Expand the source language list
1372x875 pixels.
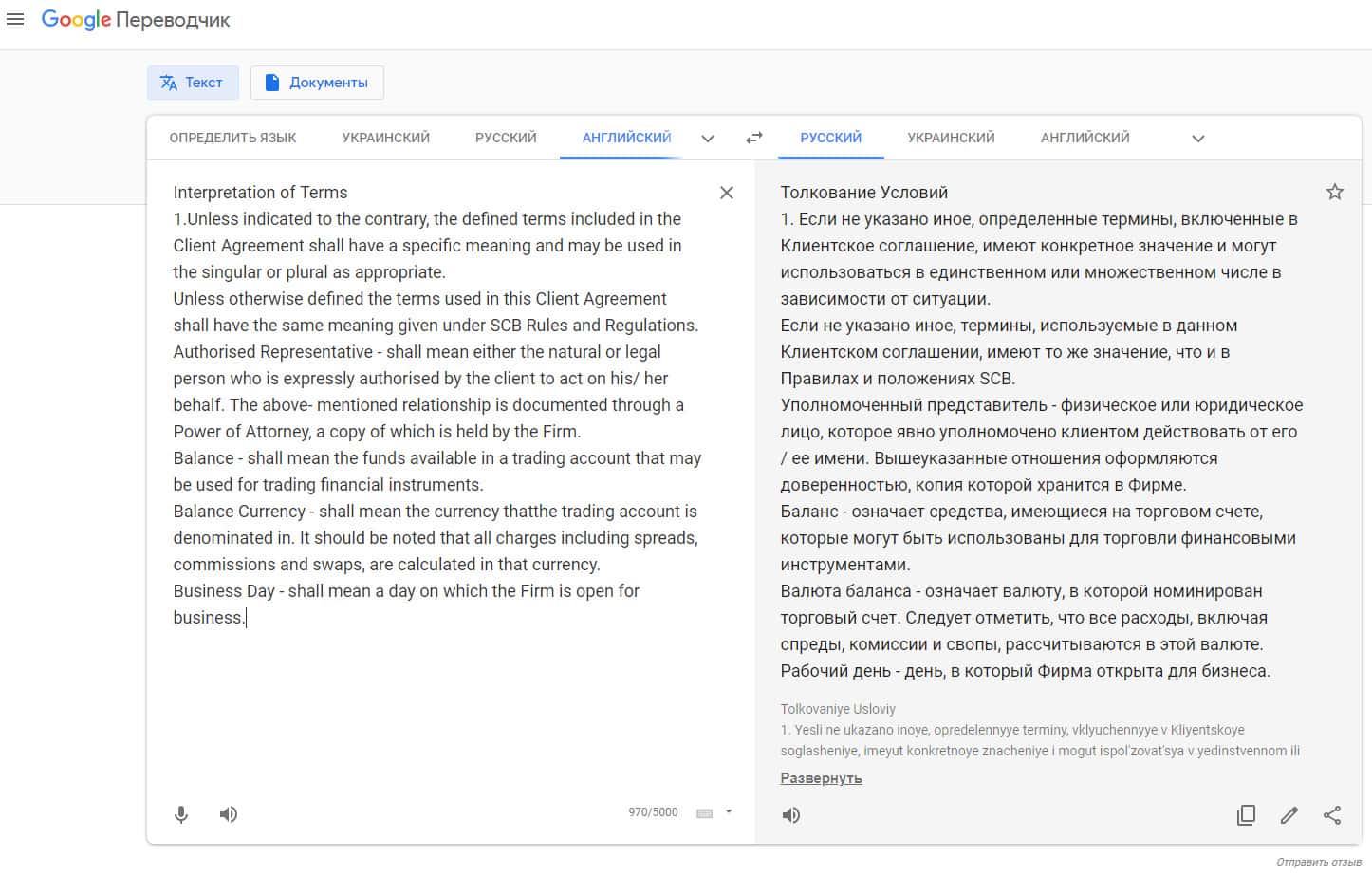[708, 139]
